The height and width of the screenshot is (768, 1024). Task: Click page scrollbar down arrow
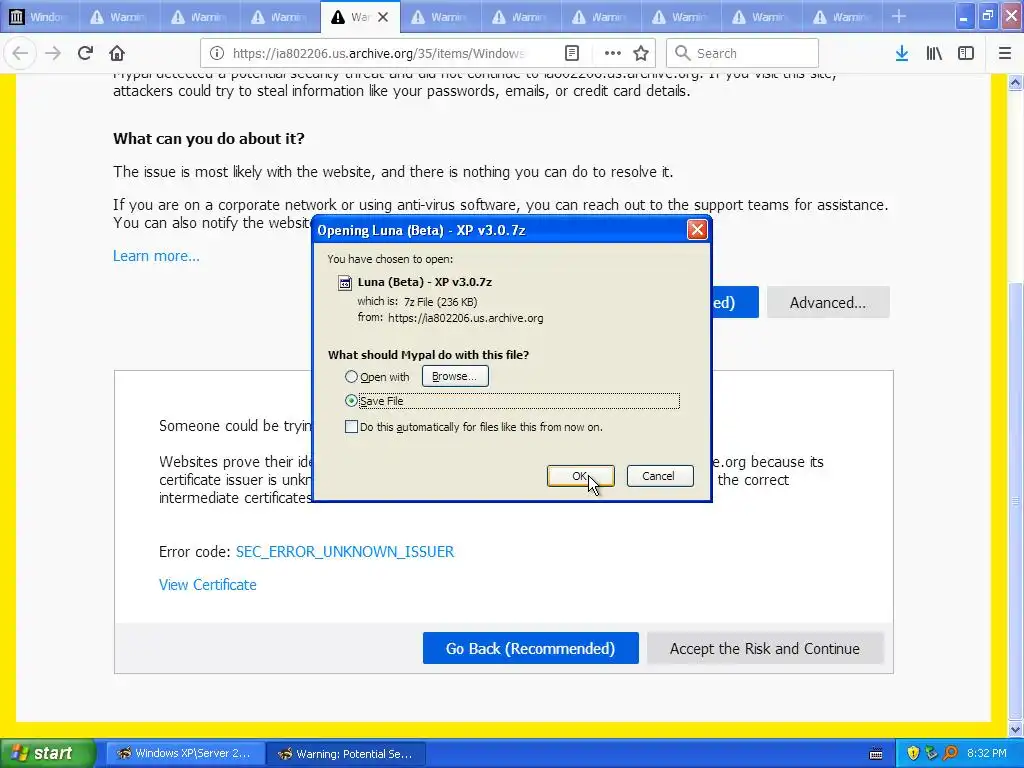(x=1016, y=729)
